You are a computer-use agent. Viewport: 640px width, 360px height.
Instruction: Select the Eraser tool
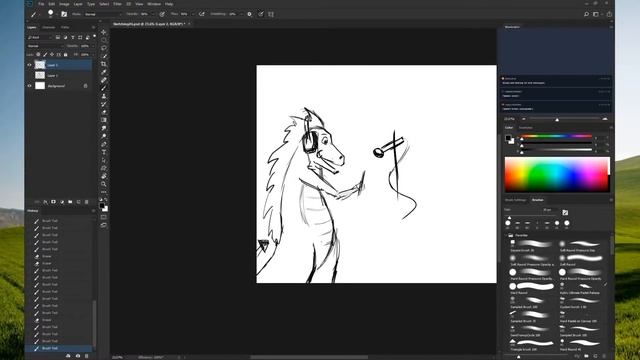(104, 112)
